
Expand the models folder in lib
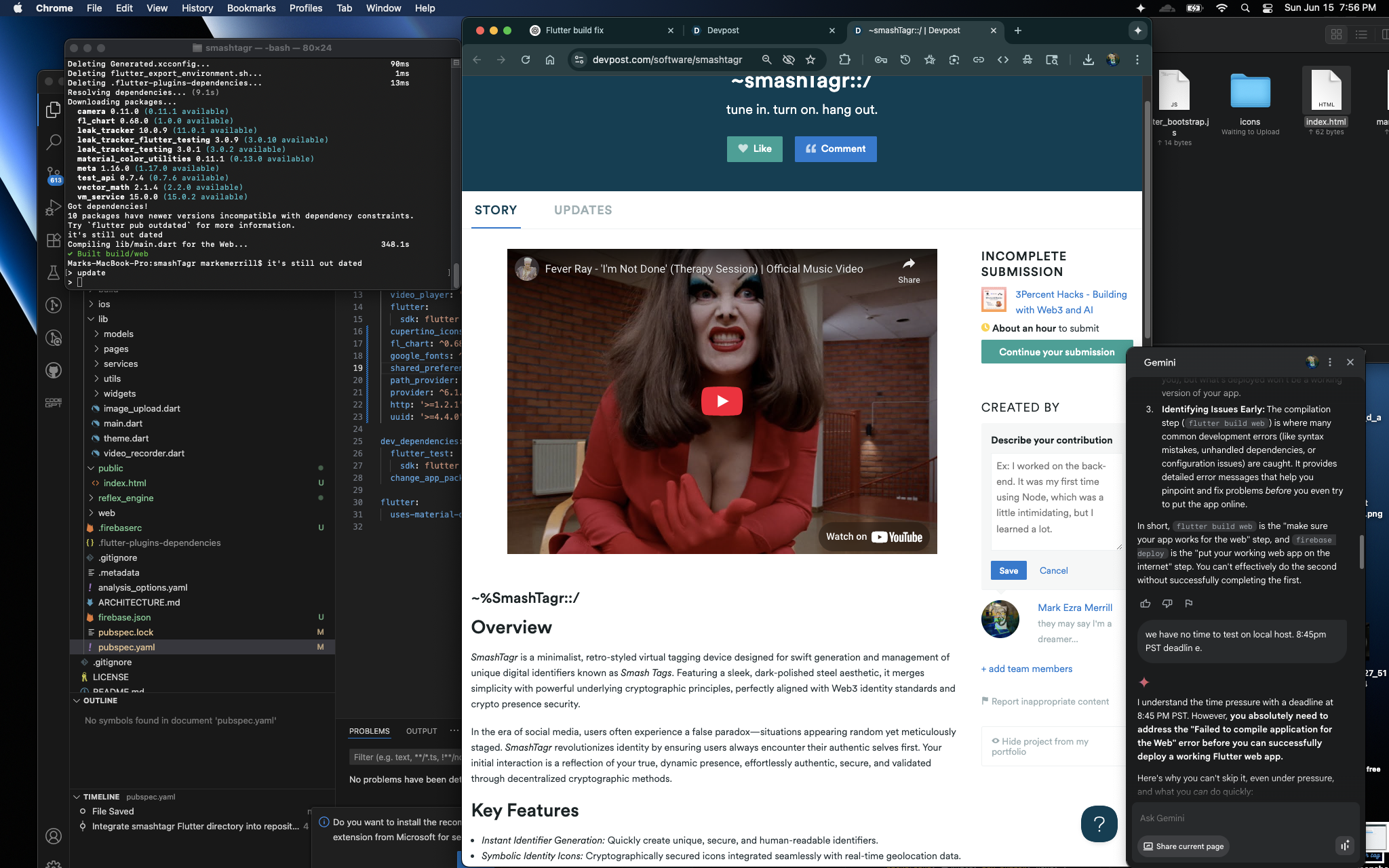point(119,334)
